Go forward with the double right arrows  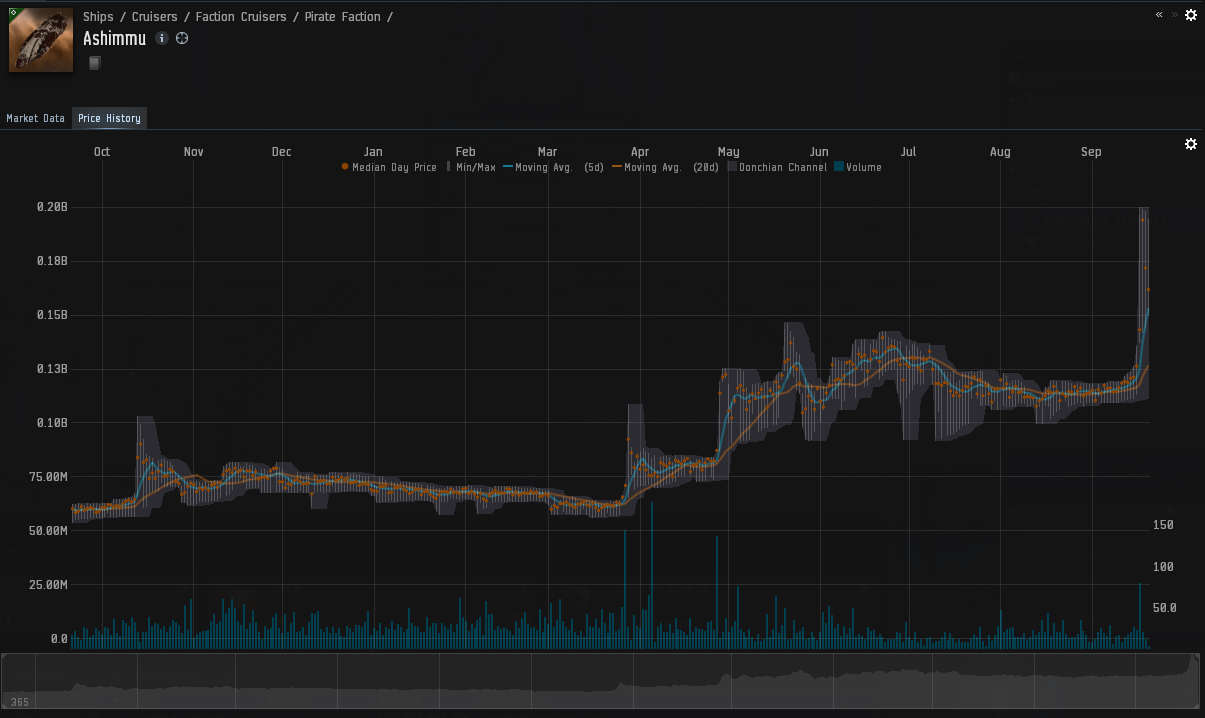click(1174, 15)
